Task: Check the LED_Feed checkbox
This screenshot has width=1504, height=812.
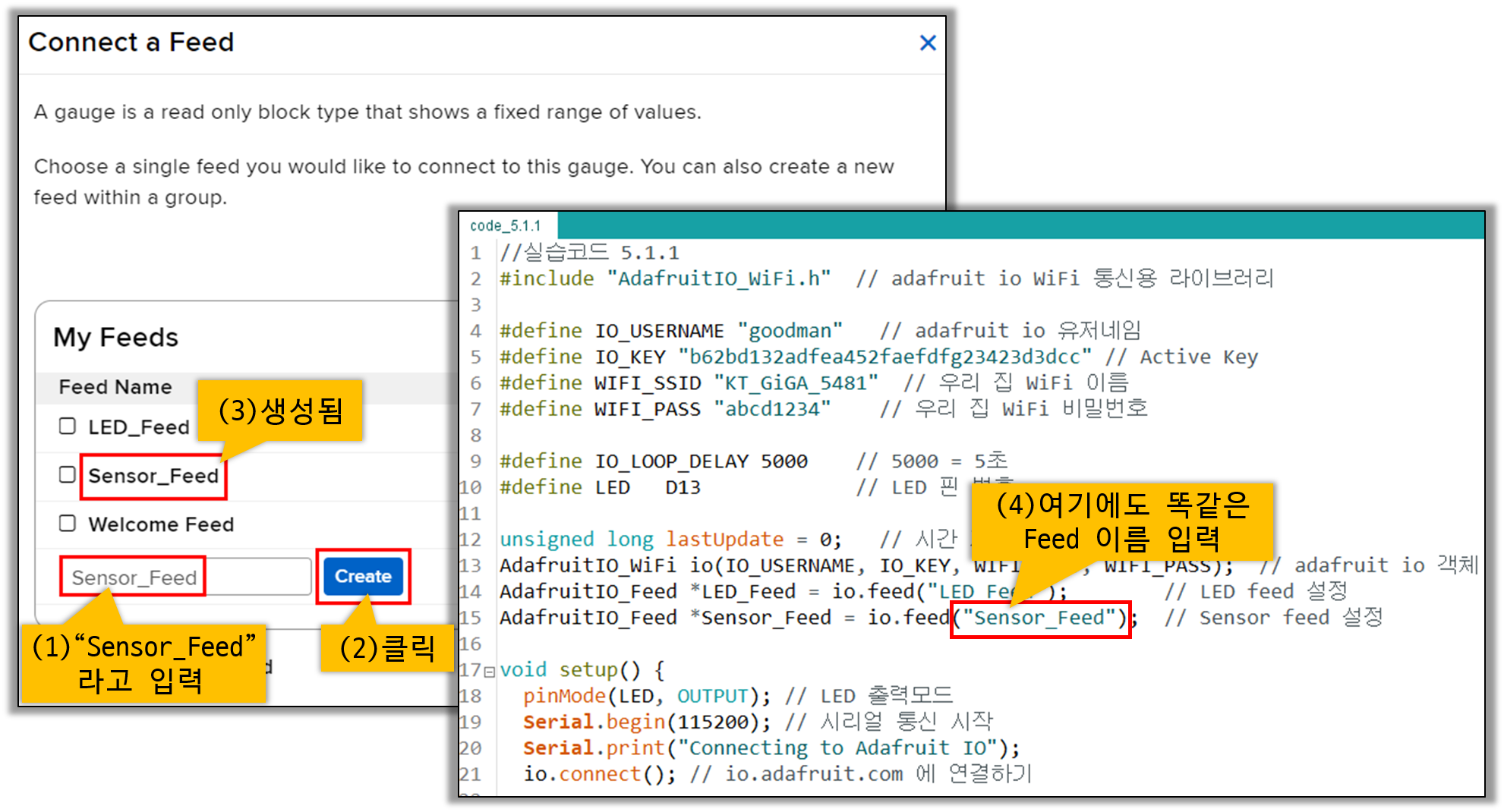Action: [x=68, y=426]
